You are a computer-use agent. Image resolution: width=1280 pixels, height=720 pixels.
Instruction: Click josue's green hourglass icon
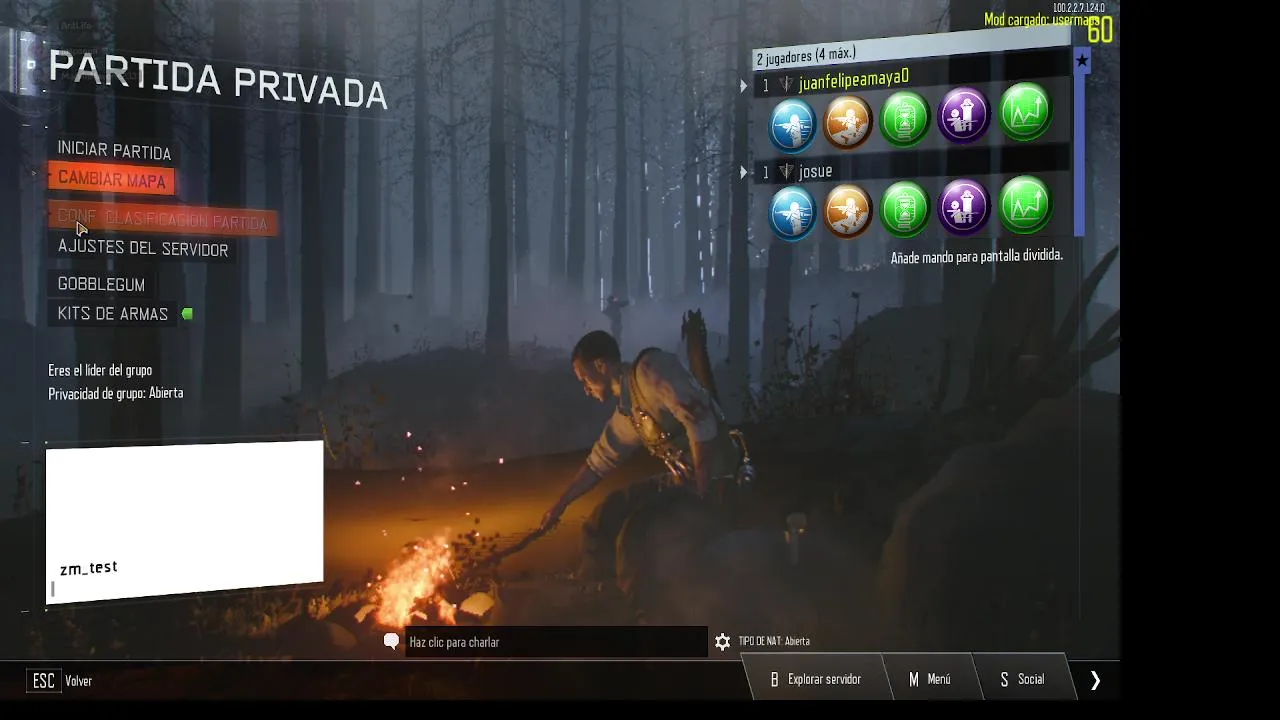905,208
